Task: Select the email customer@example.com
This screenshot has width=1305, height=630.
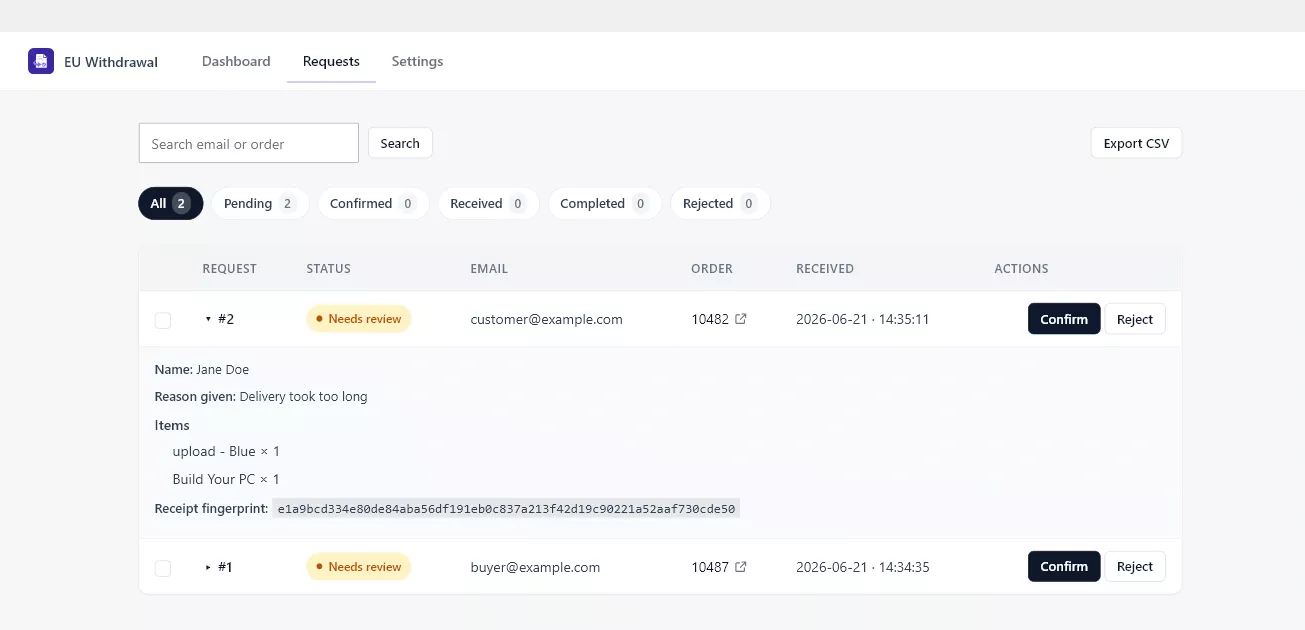Action: [x=547, y=319]
